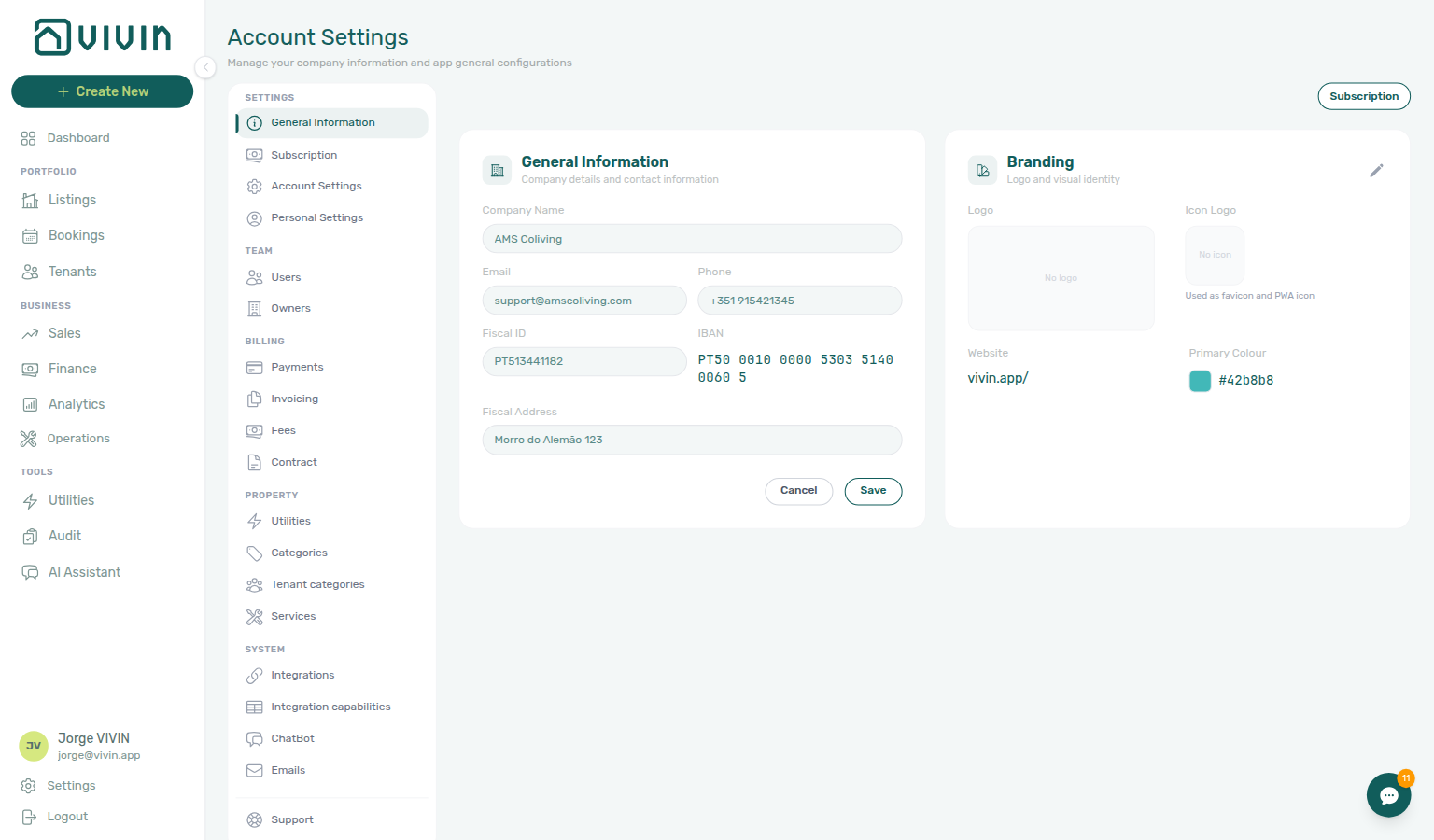The height and width of the screenshot is (840, 1434).
Task: Open the AI Assistant chat icon
Action: tap(30, 572)
